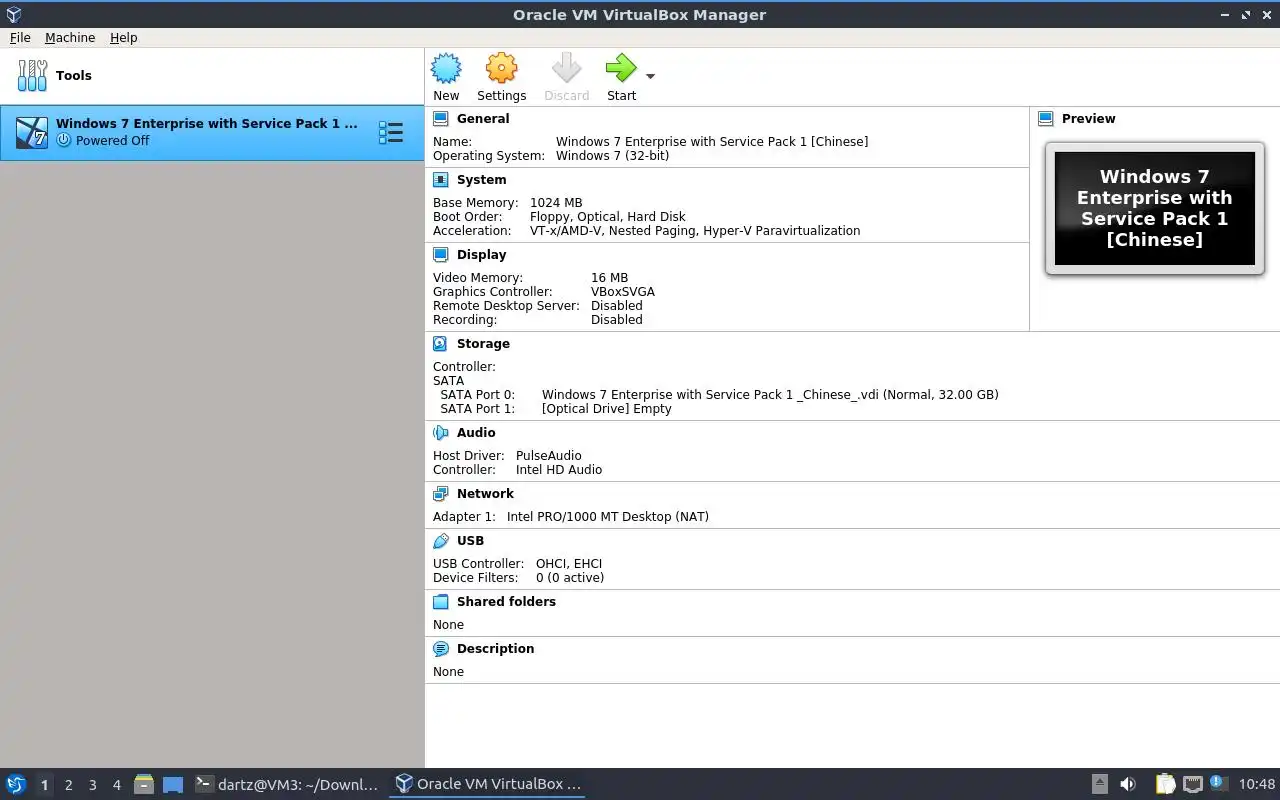Click the VM preview thumbnail

tap(1154, 208)
